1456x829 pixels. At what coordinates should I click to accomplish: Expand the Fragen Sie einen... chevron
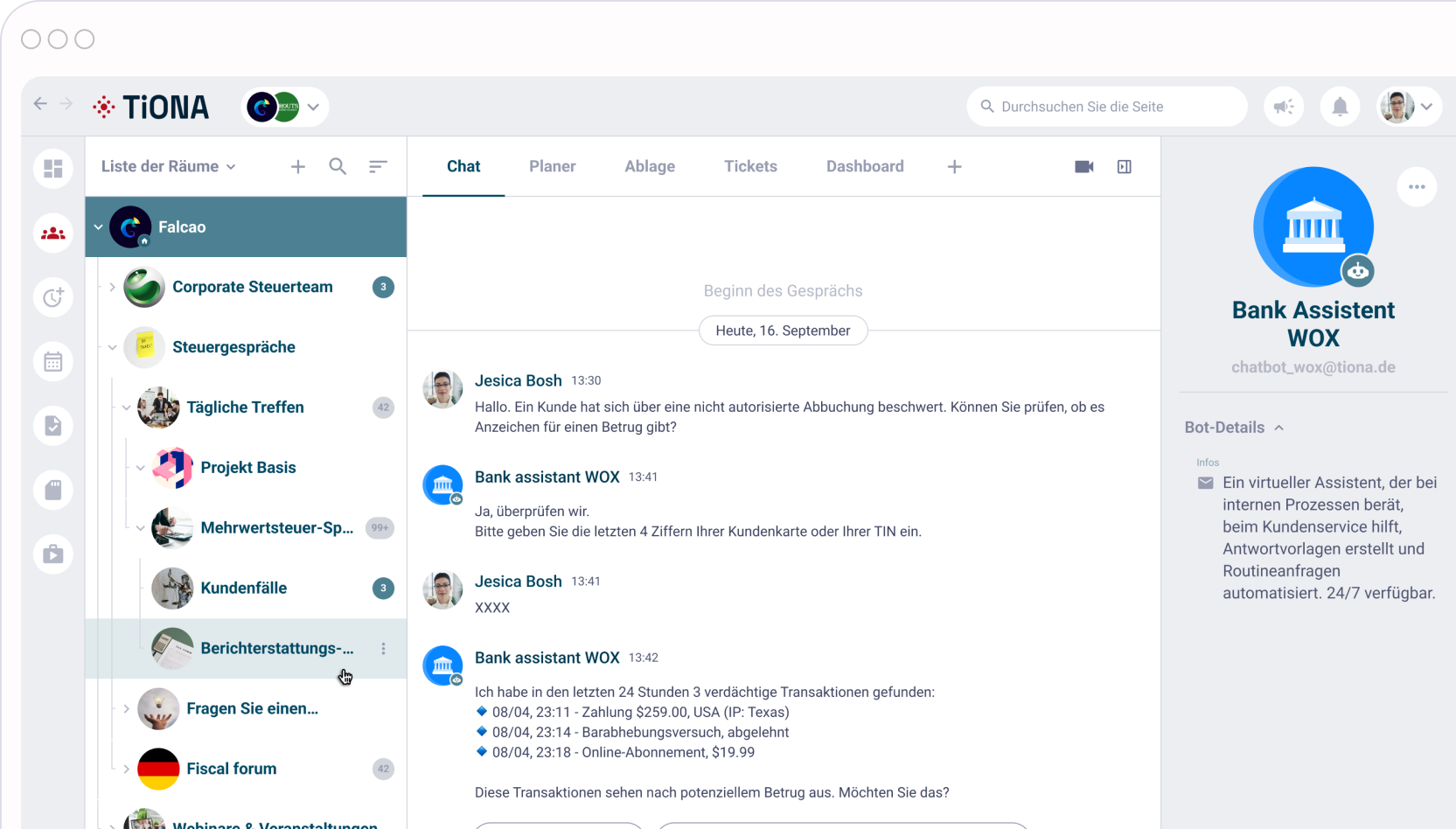click(126, 708)
